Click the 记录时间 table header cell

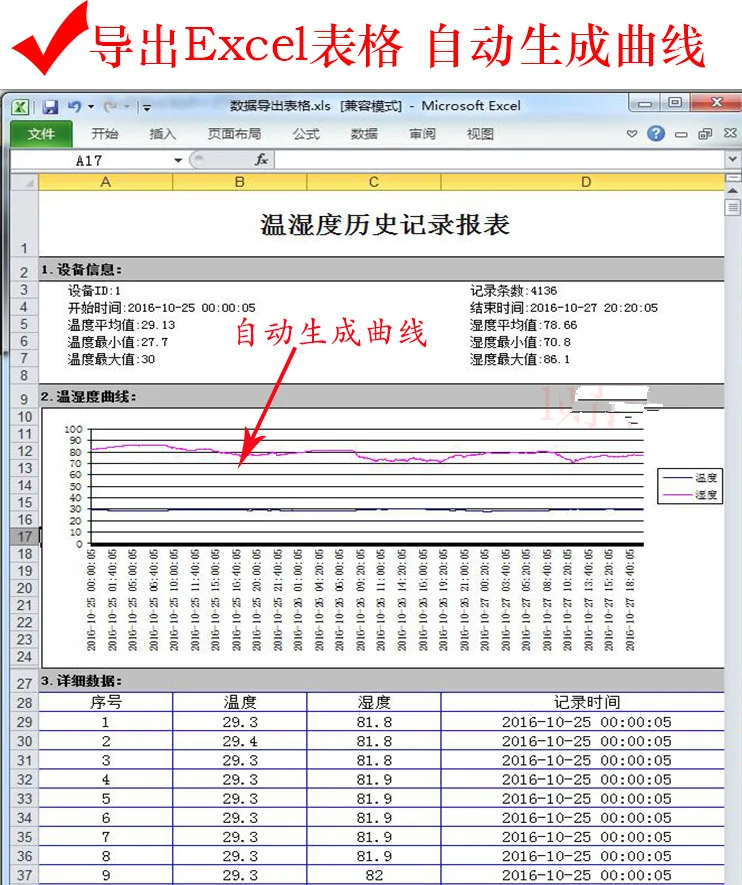[x=583, y=703]
